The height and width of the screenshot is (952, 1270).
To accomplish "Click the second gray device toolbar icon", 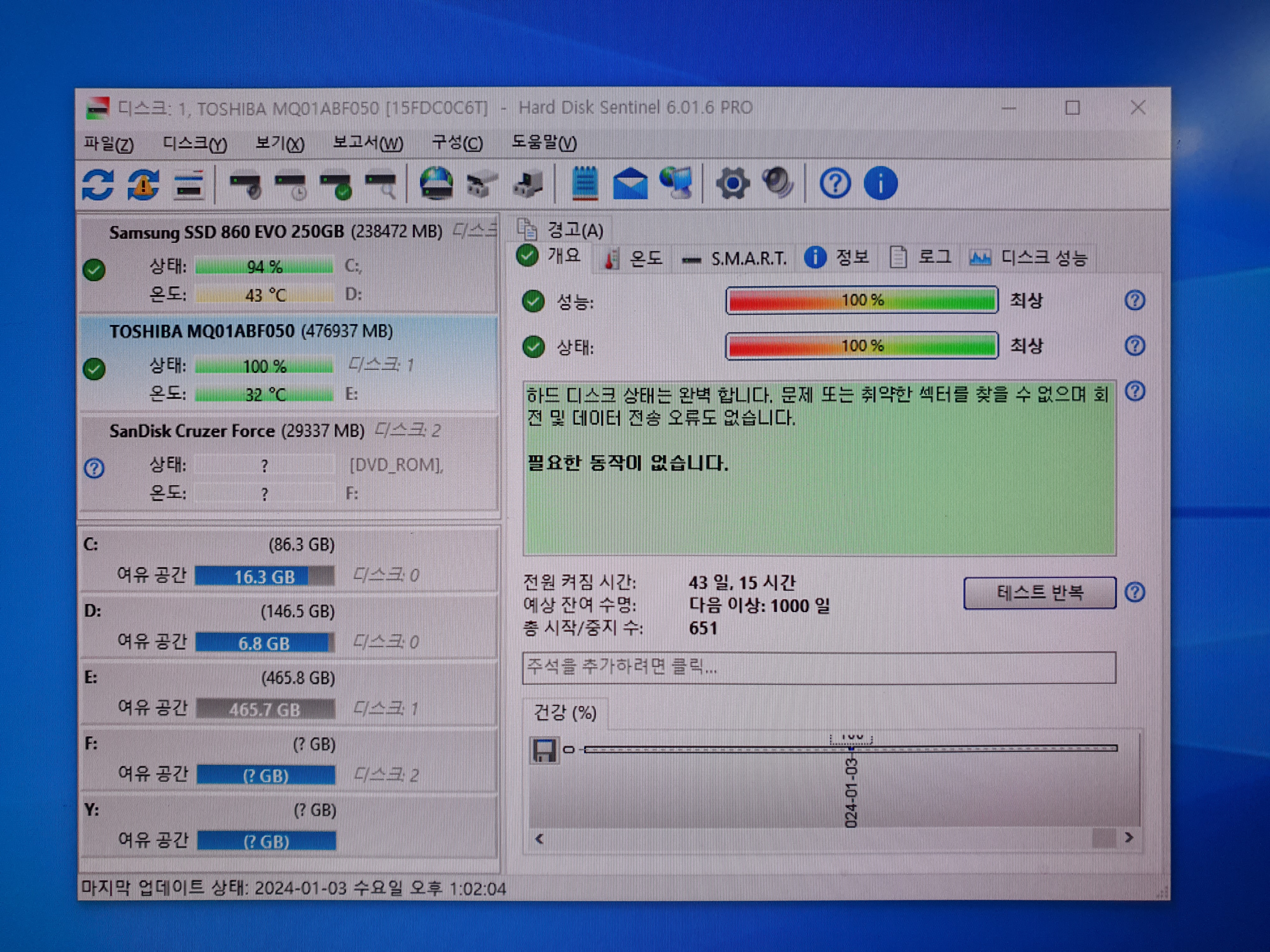I will [528, 185].
